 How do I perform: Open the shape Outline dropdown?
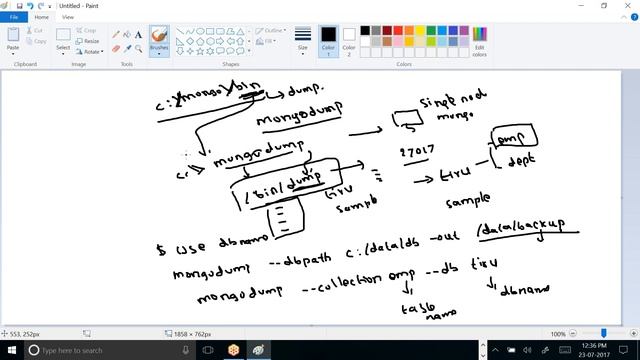(271, 31)
